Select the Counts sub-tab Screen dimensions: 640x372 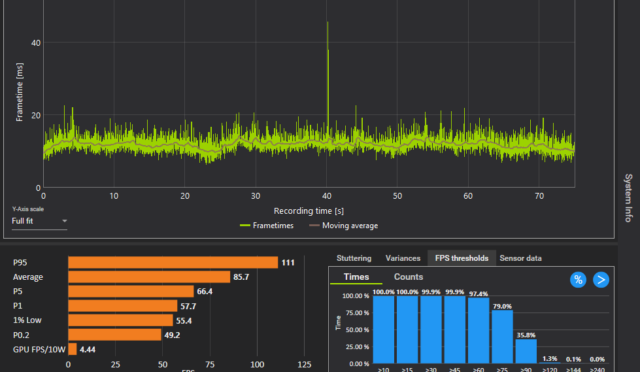[x=409, y=277]
